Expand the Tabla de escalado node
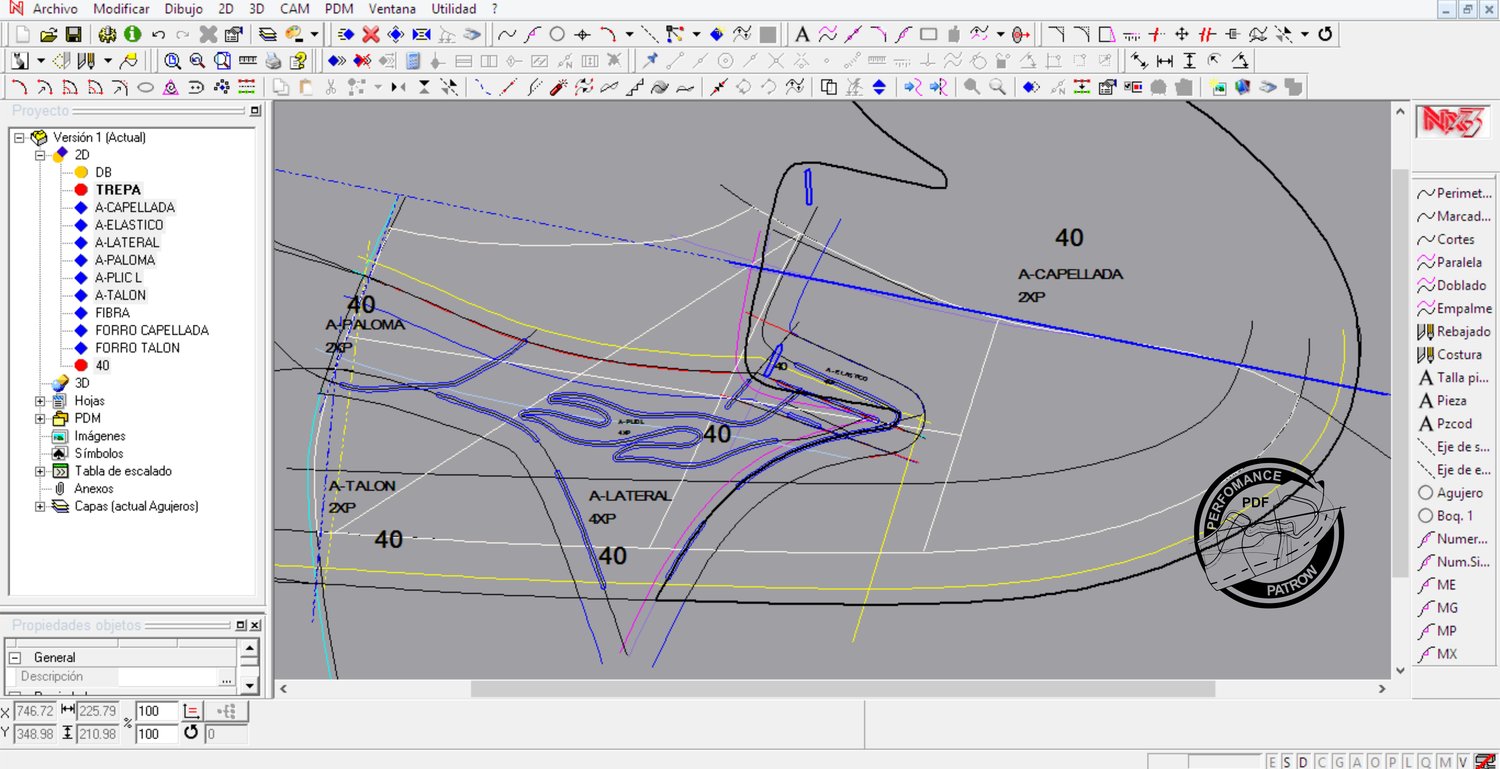The height and width of the screenshot is (769, 1500). click(40, 471)
